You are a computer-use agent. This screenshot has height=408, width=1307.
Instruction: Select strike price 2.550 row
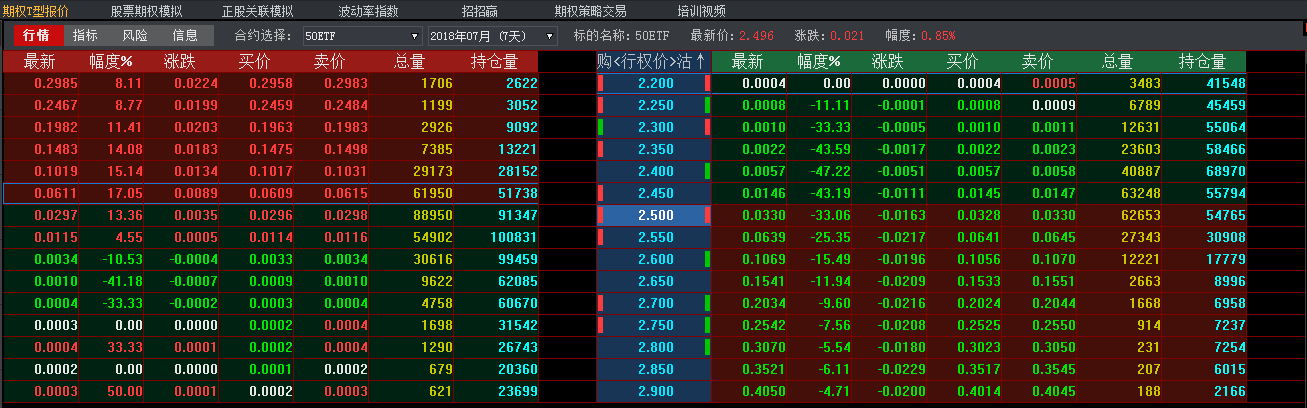[654, 237]
